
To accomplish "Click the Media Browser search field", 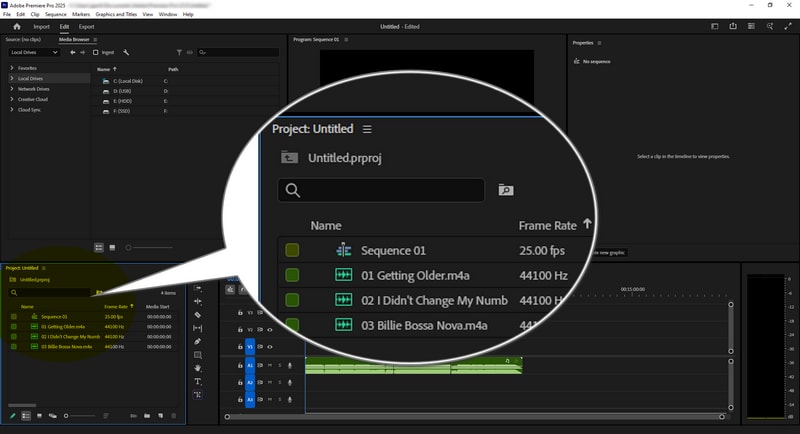I will click(x=238, y=53).
